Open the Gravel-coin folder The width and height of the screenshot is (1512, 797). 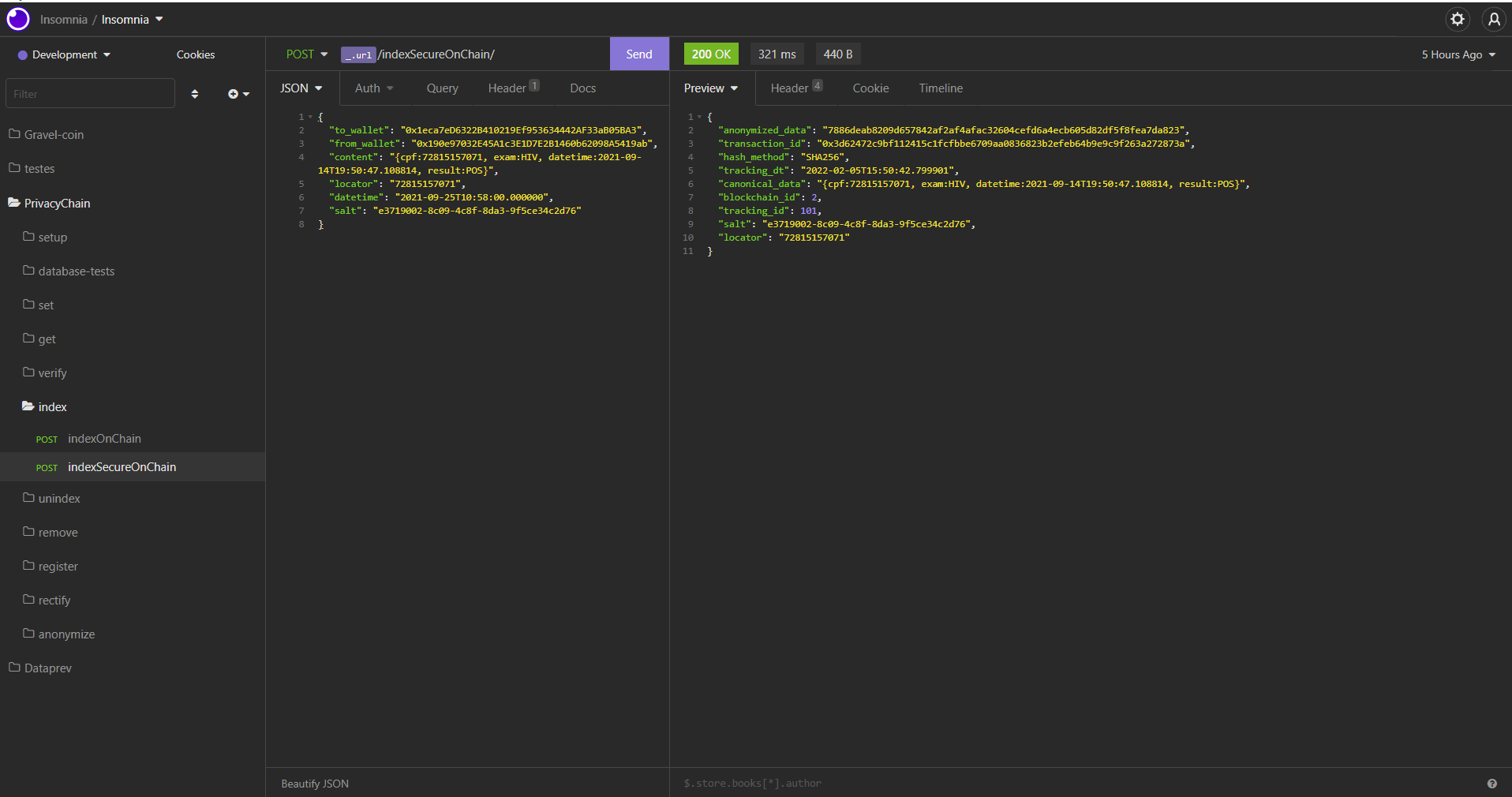(x=54, y=135)
